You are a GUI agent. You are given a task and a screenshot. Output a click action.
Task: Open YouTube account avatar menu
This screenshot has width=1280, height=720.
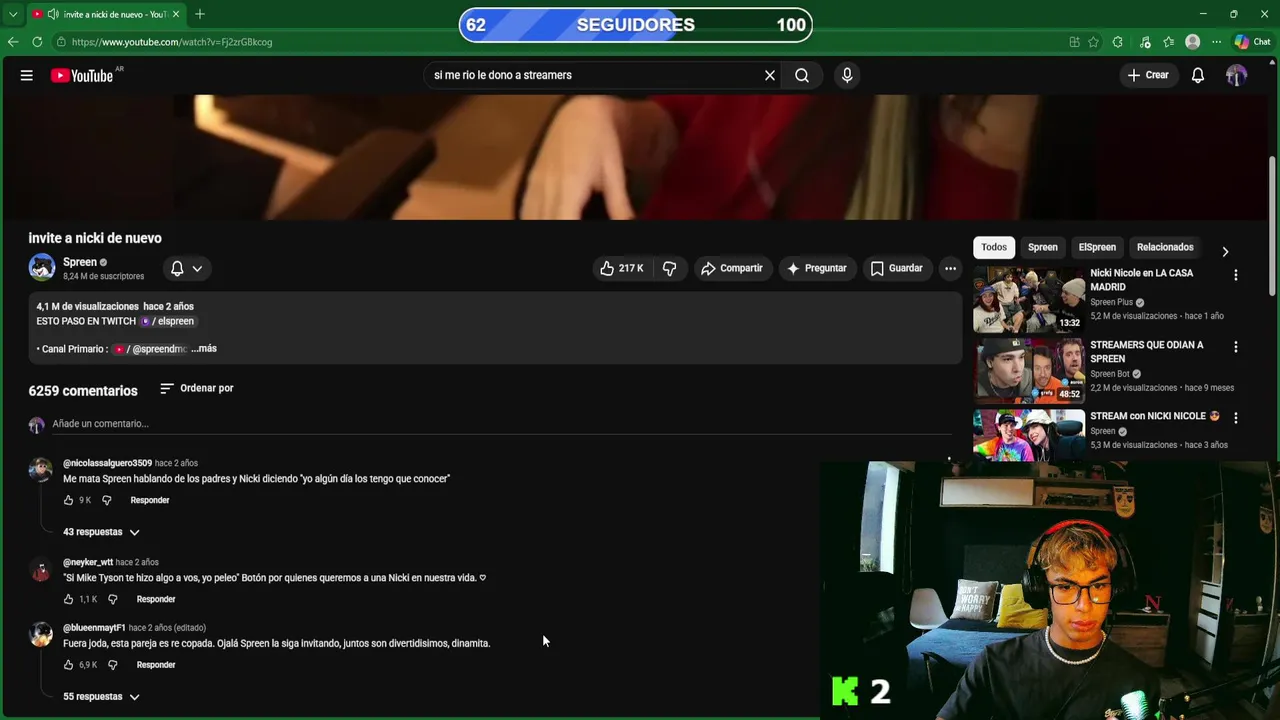(x=1236, y=75)
